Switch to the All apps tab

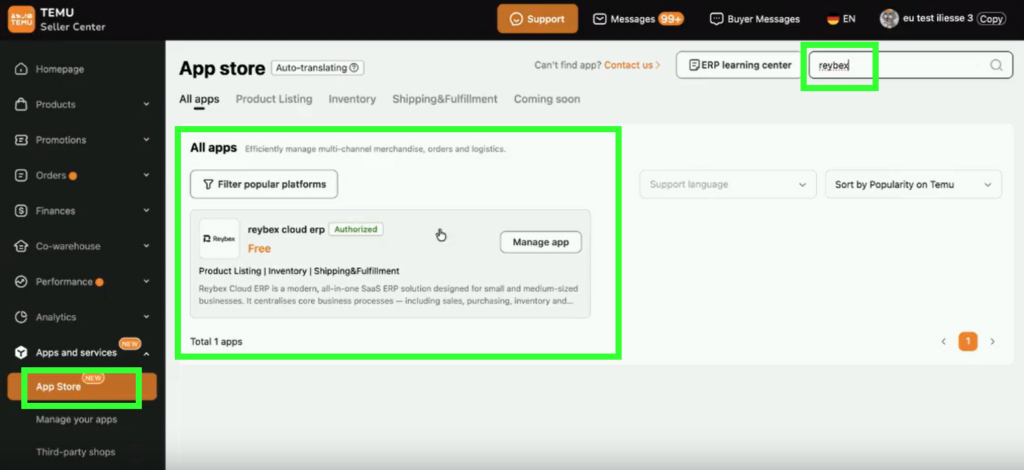[199, 99]
